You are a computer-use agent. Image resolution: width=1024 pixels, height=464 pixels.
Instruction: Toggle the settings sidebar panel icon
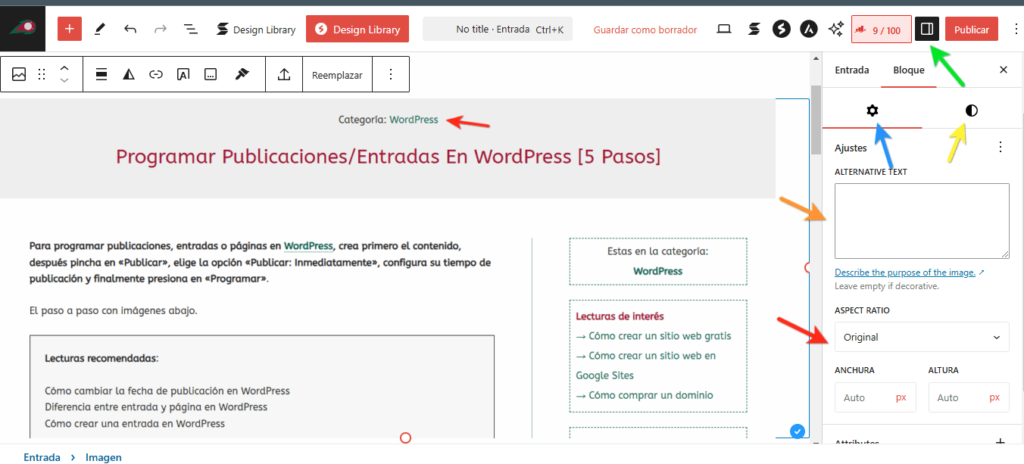[x=927, y=29]
